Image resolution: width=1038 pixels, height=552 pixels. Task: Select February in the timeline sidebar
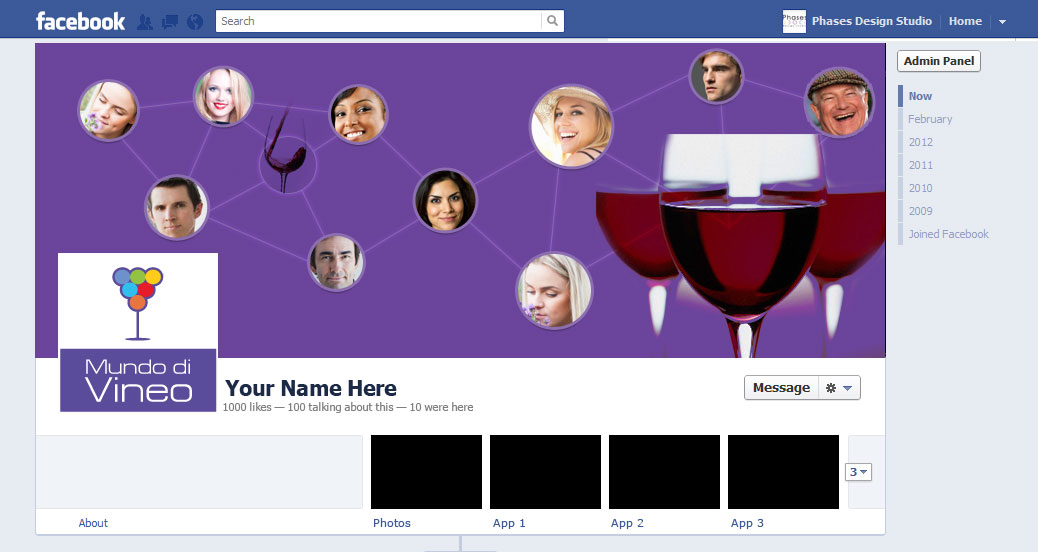(929, 119)
